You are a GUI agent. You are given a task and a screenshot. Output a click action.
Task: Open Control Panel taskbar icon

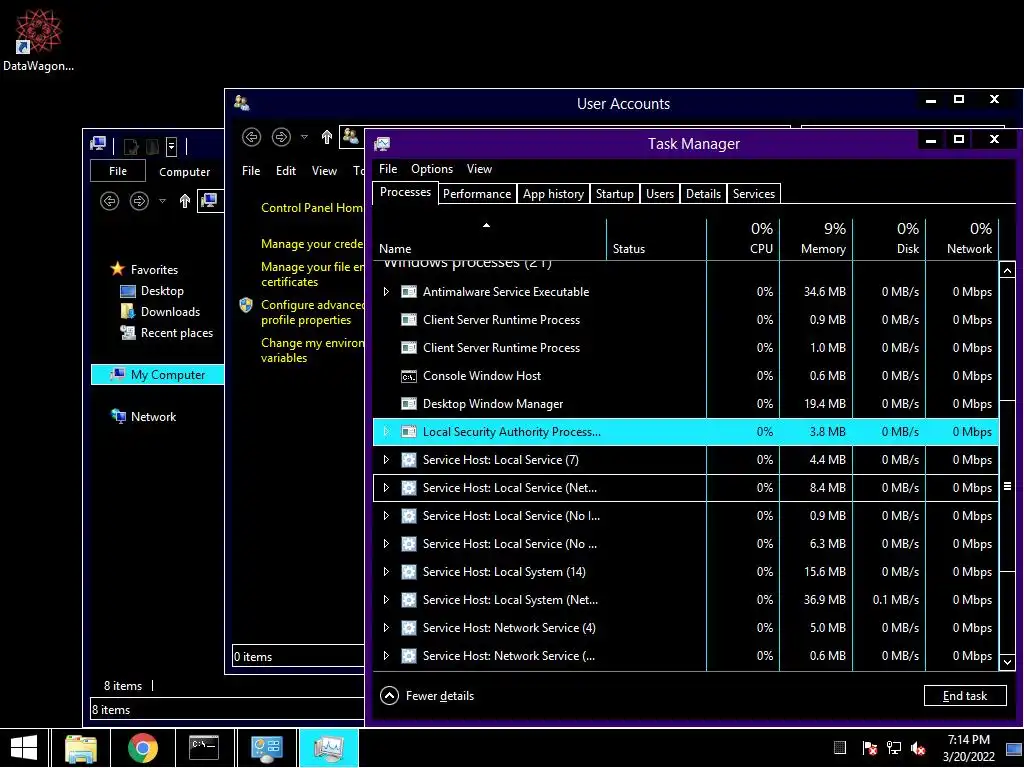[266, 748]
